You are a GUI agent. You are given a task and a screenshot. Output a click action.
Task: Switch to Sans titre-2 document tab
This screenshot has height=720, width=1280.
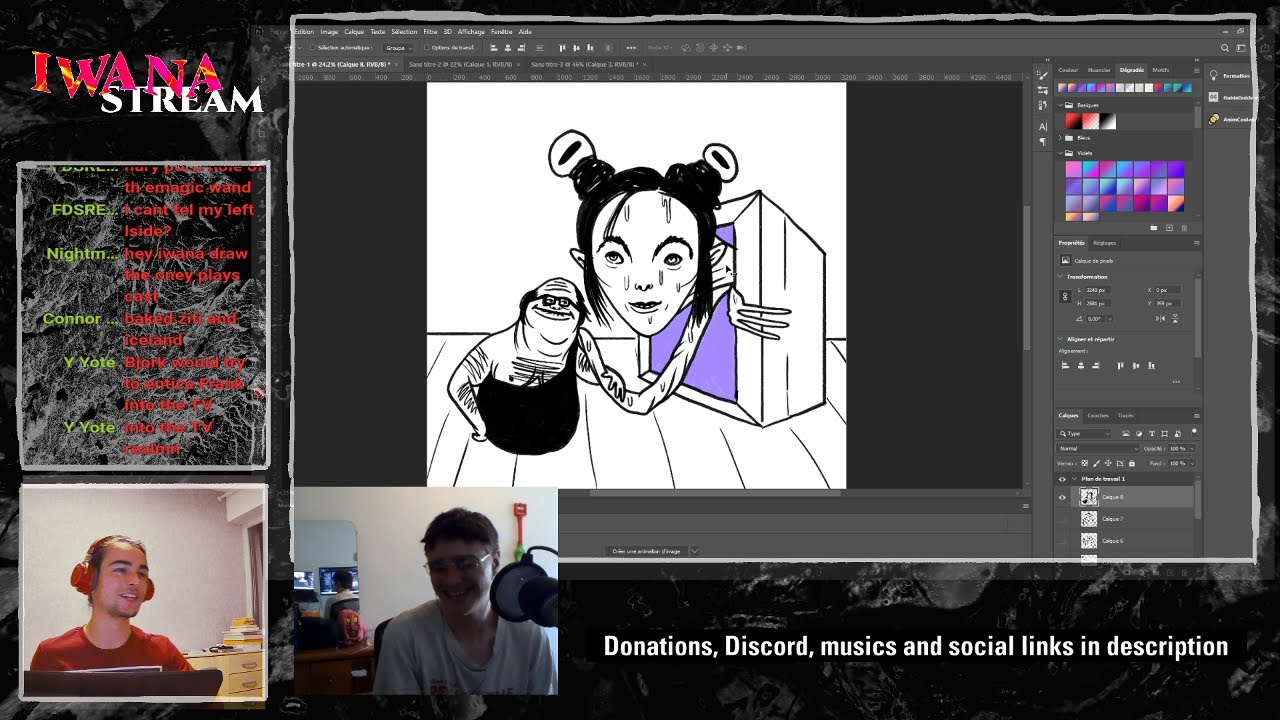point(461,64)
